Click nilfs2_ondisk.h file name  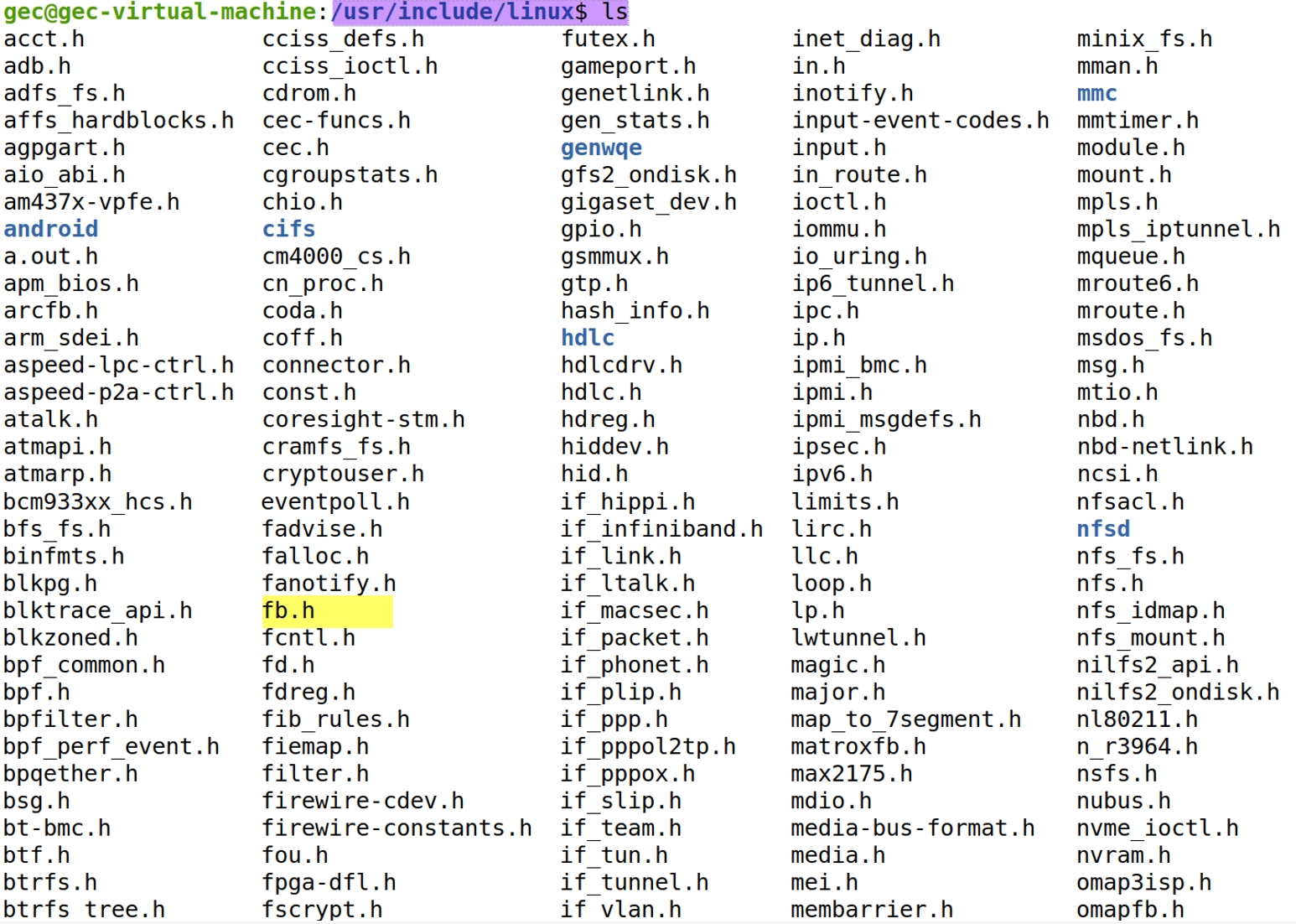1179,693
